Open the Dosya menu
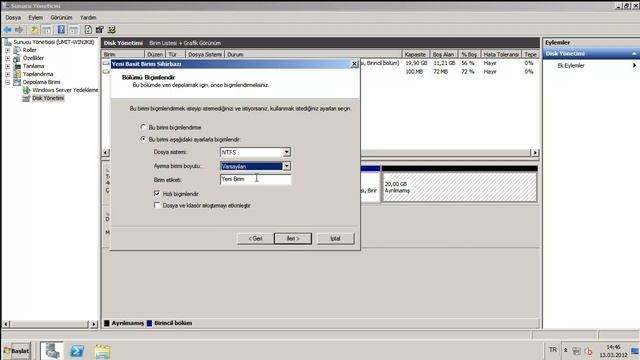The width and height of the screenshot is (640, 360). coord(13,18)
